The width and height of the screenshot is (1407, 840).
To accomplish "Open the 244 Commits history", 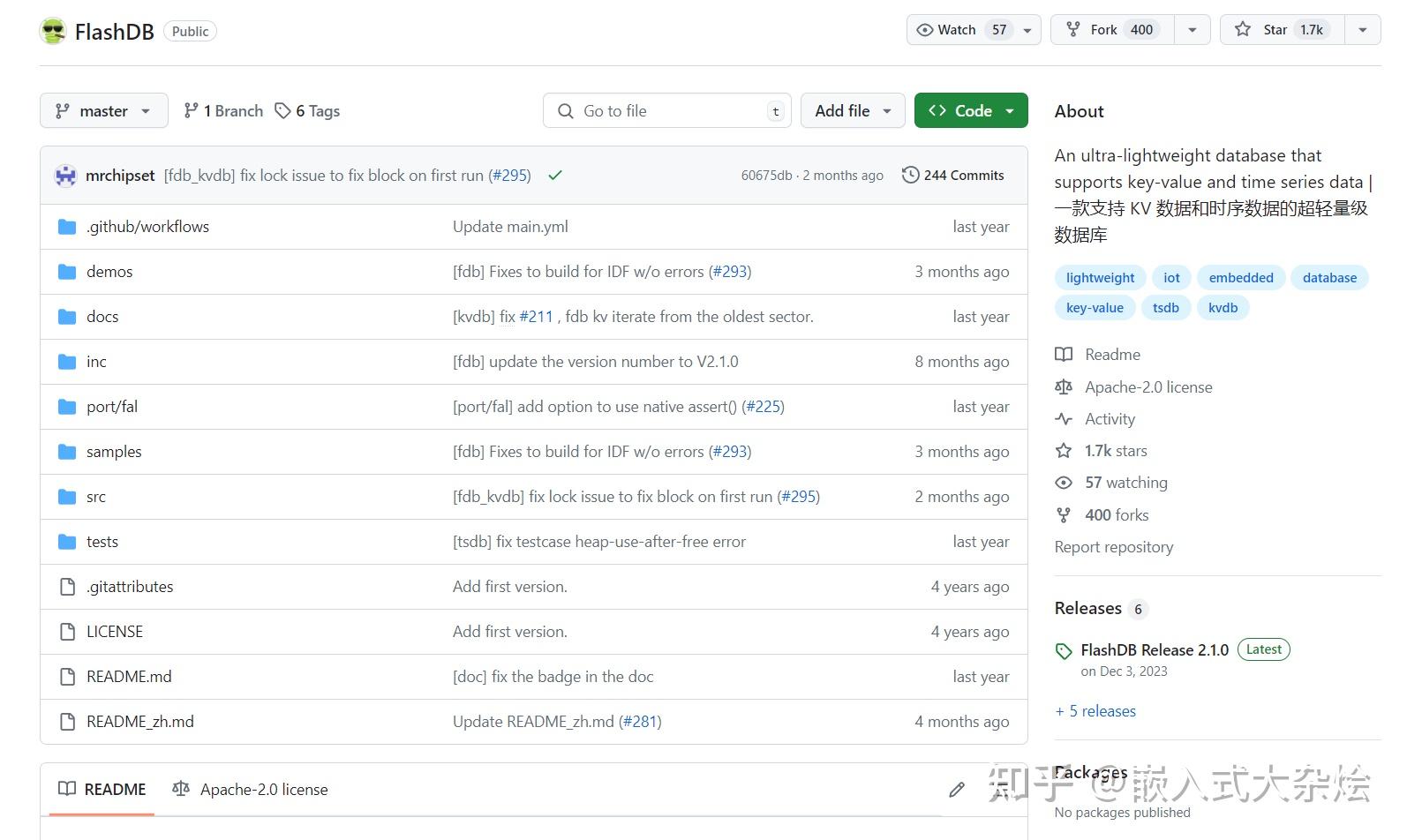I will (953, 176).
